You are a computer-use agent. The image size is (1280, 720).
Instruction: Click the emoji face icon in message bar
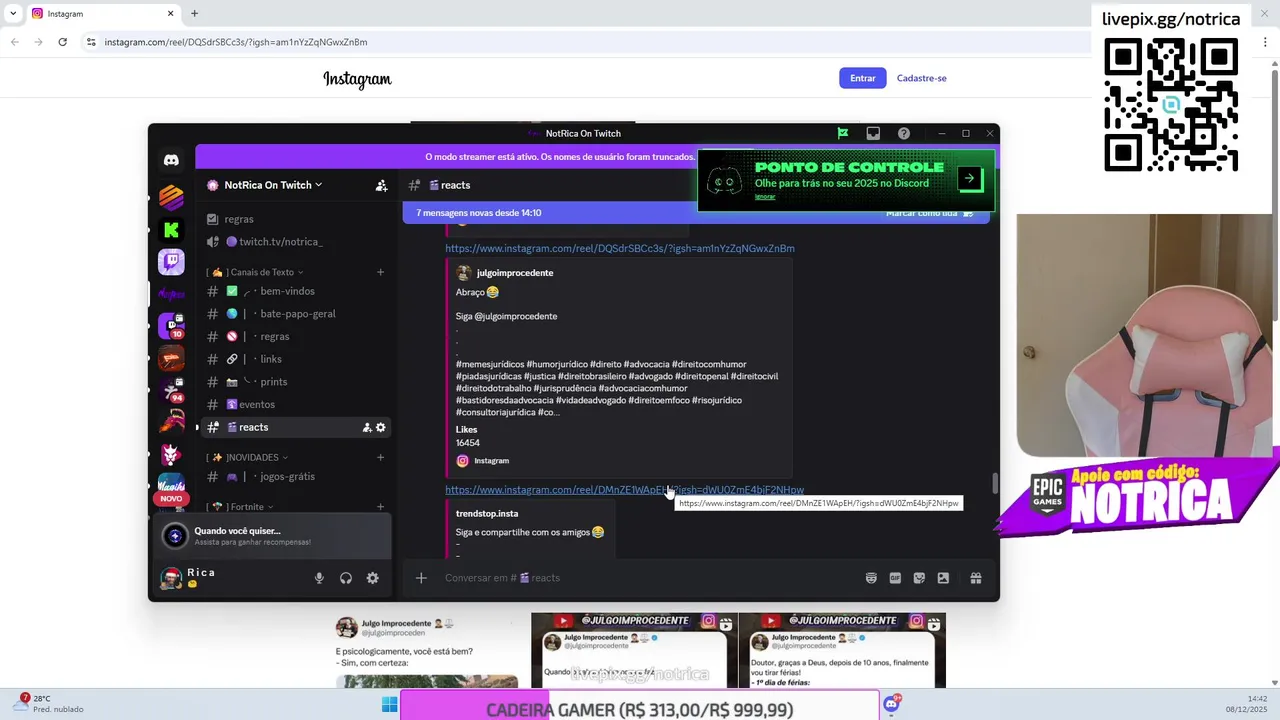[x=871, y=578]
